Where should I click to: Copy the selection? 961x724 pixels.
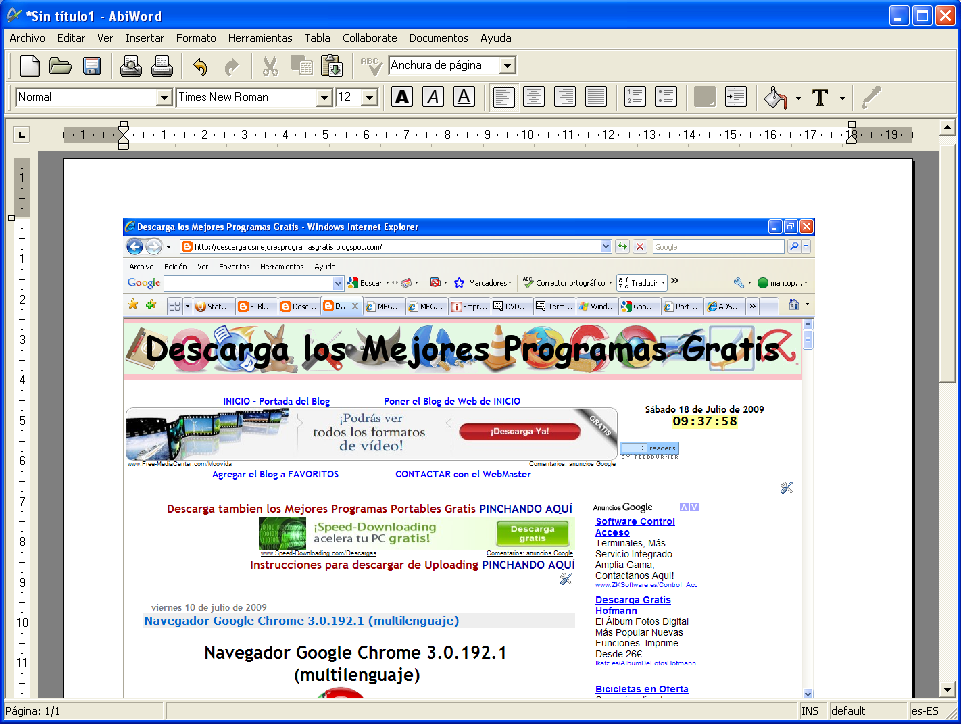[x=302, y=66]
